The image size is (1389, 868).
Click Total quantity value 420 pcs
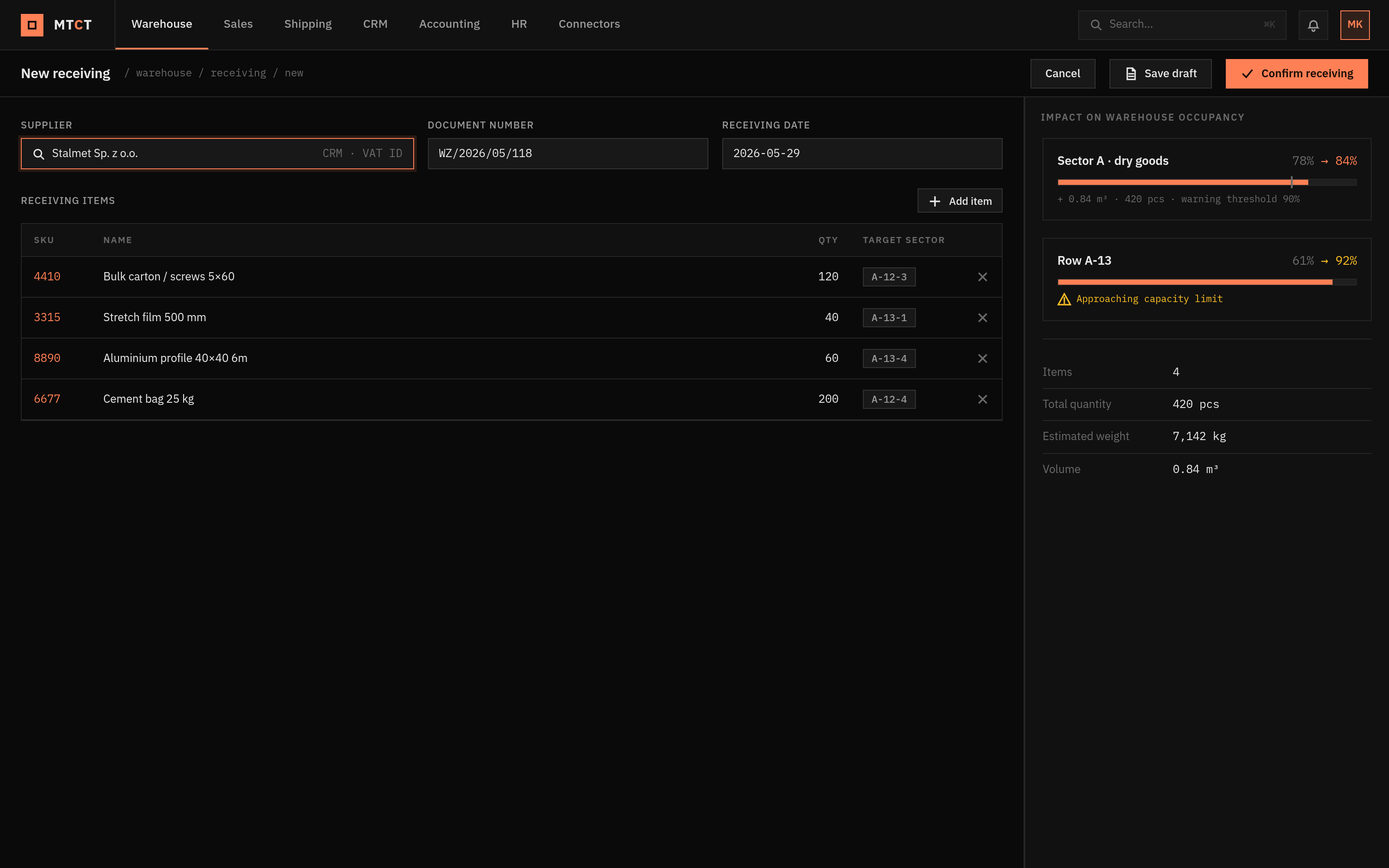[1195, 404]
